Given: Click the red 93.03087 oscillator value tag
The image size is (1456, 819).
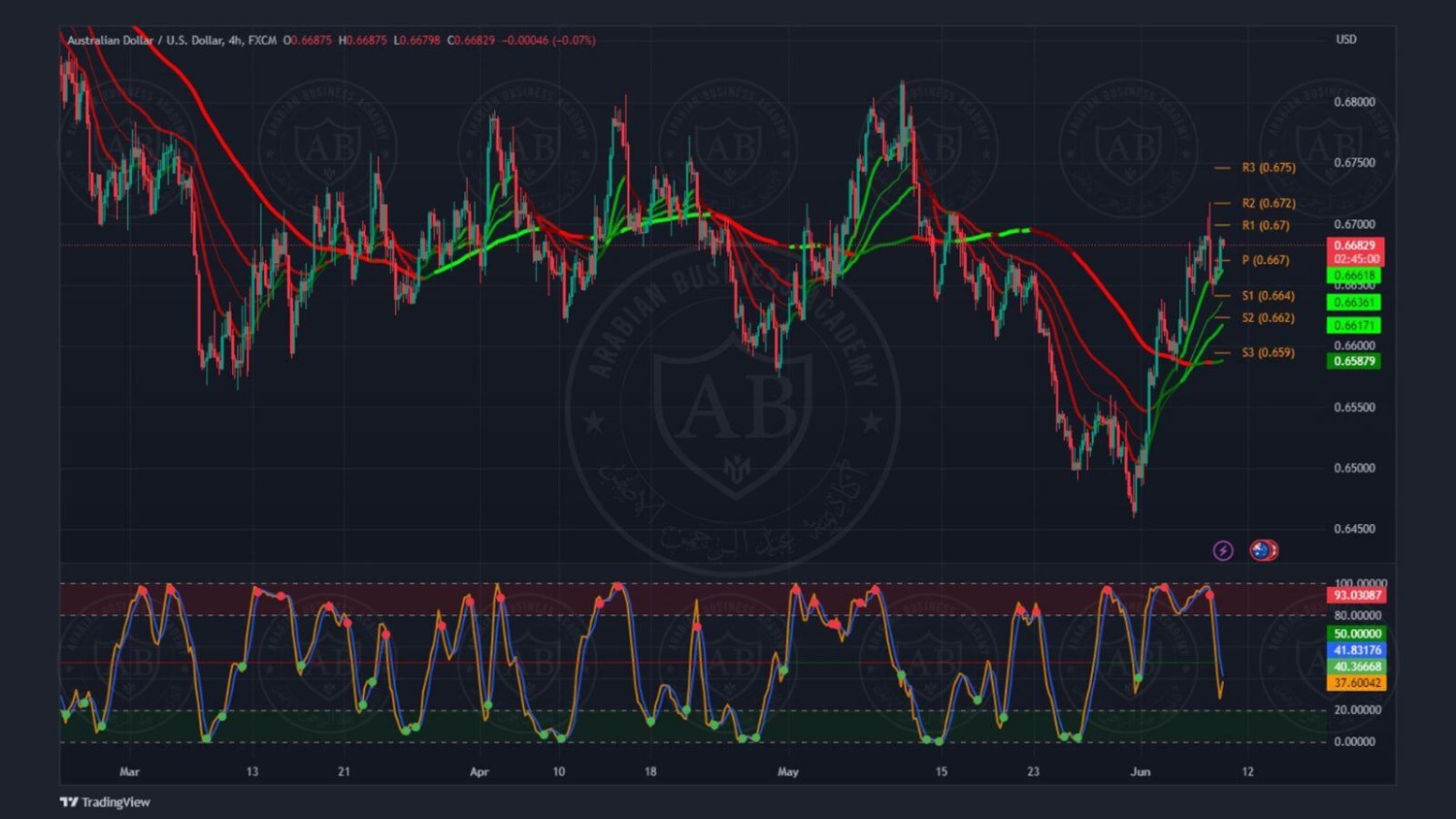Looking at the screenshot, I should point(1356,595).
